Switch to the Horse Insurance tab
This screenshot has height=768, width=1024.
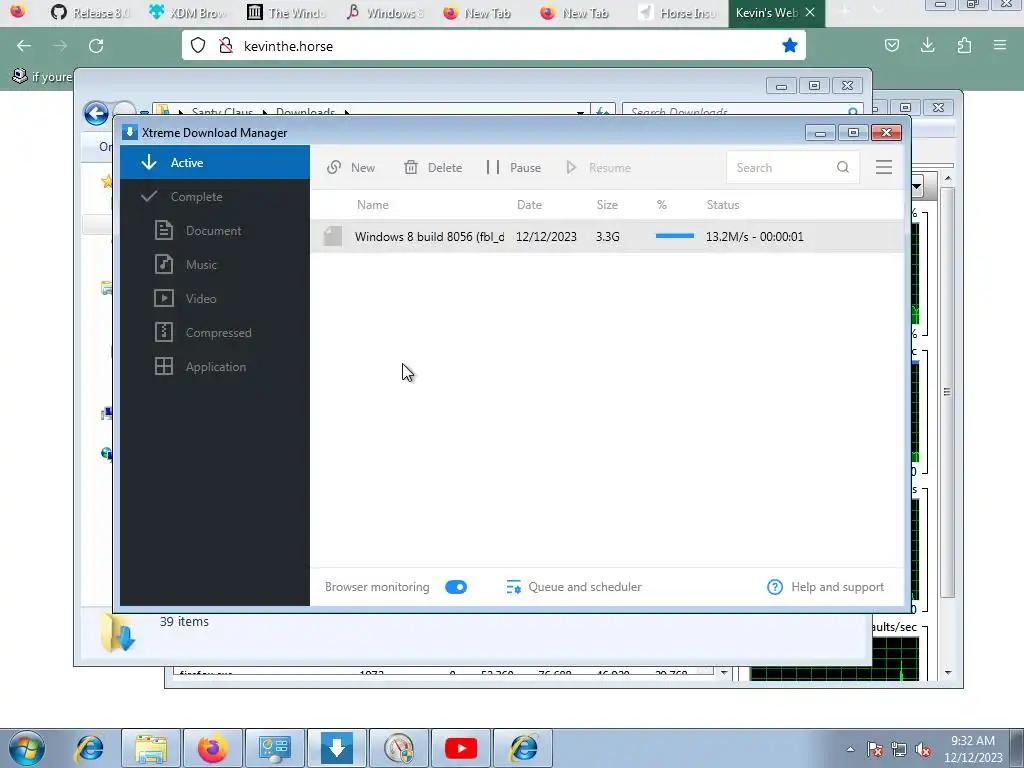pos(678,12)
